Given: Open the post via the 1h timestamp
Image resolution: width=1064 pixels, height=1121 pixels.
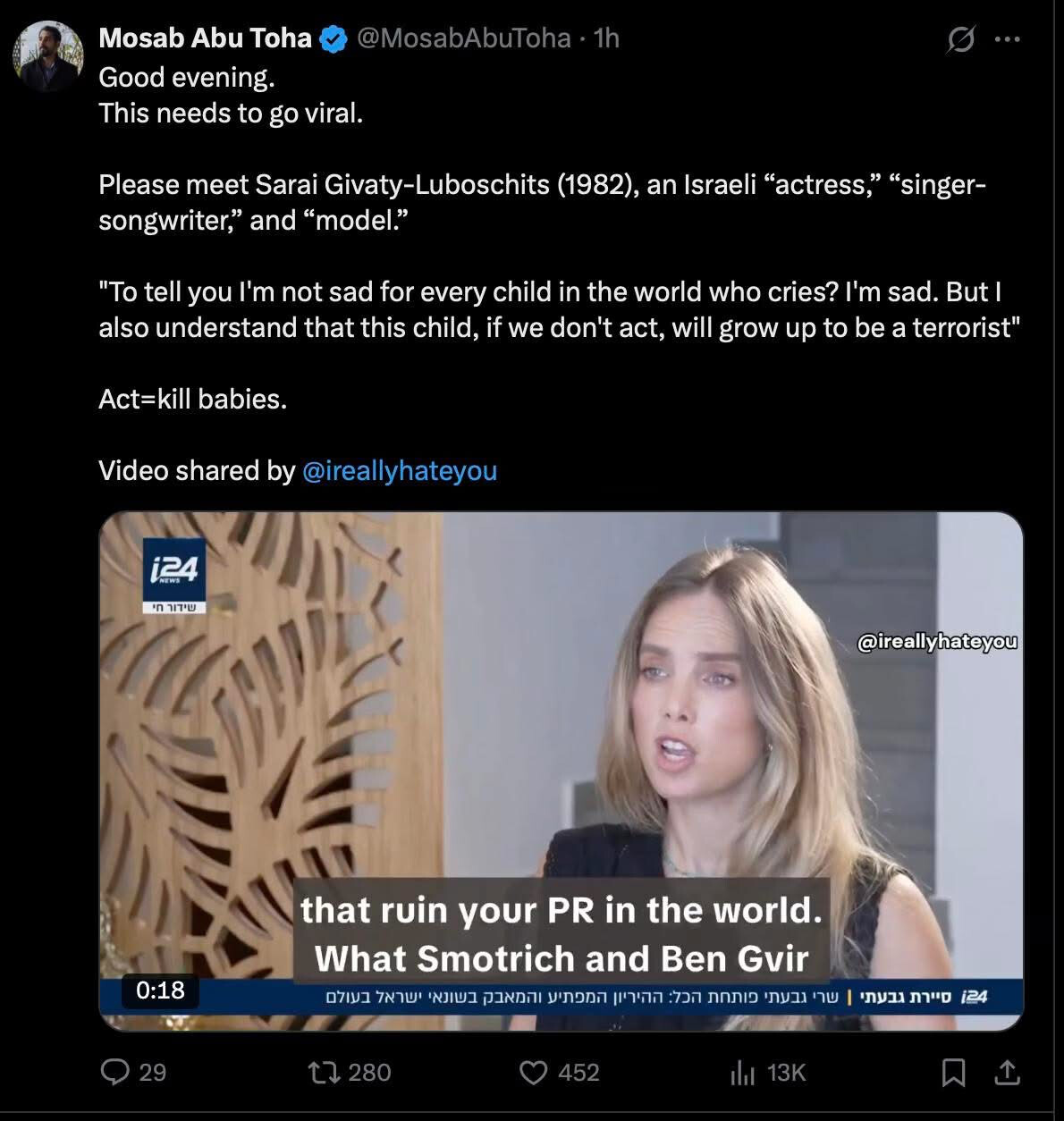Looking at the screenshot, I should [607, 38].
